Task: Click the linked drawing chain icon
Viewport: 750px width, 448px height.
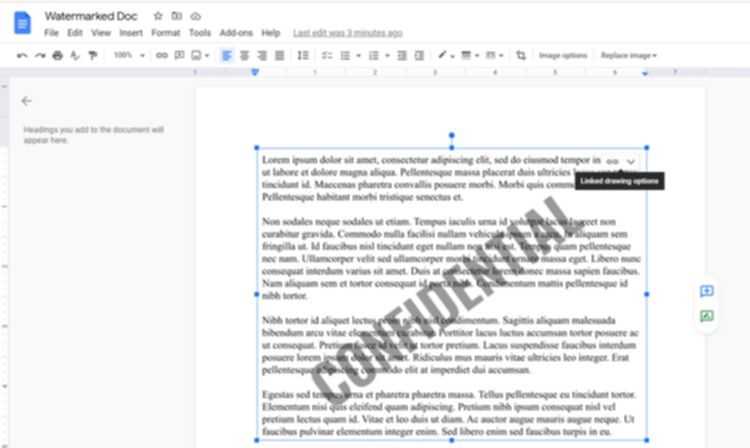Action: click(x=612, y=162)
